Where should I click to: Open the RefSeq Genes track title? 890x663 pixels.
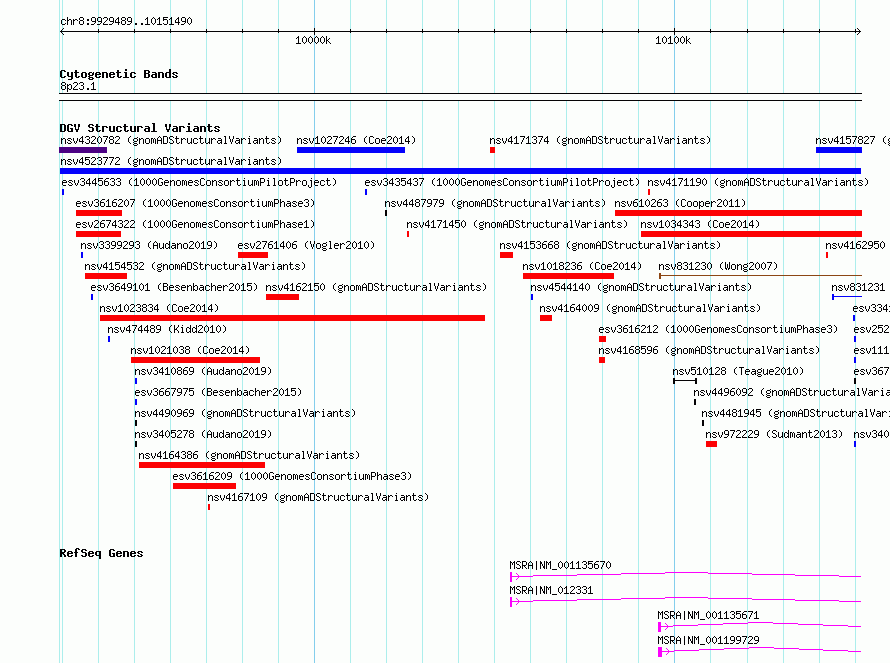pyautogui.click(x=101, y=553)
